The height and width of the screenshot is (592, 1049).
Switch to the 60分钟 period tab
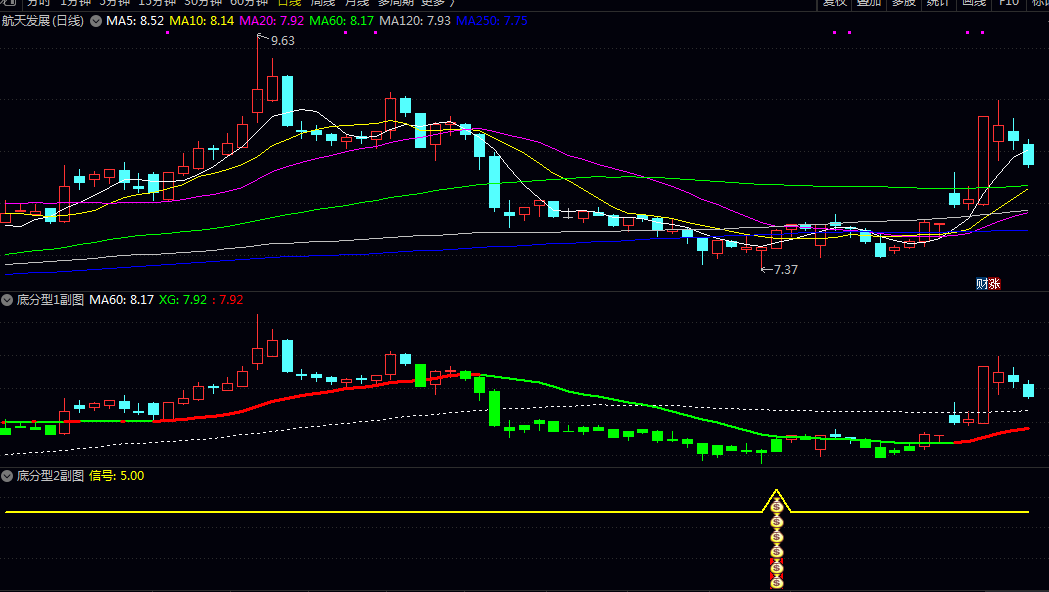click(248, 3)
